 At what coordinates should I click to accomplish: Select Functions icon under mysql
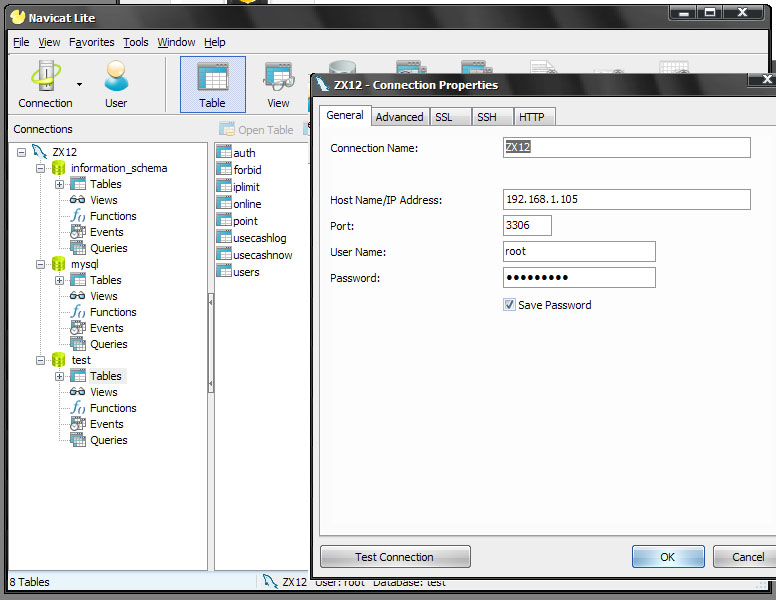[78, 312]
